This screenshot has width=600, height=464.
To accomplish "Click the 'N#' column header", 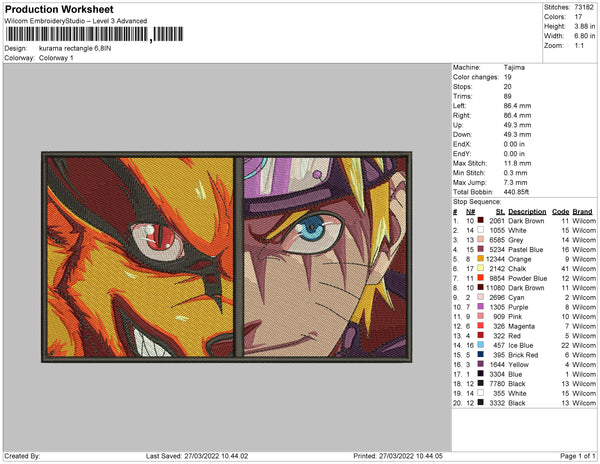I will pyautogui.click(x=470, y=212).
